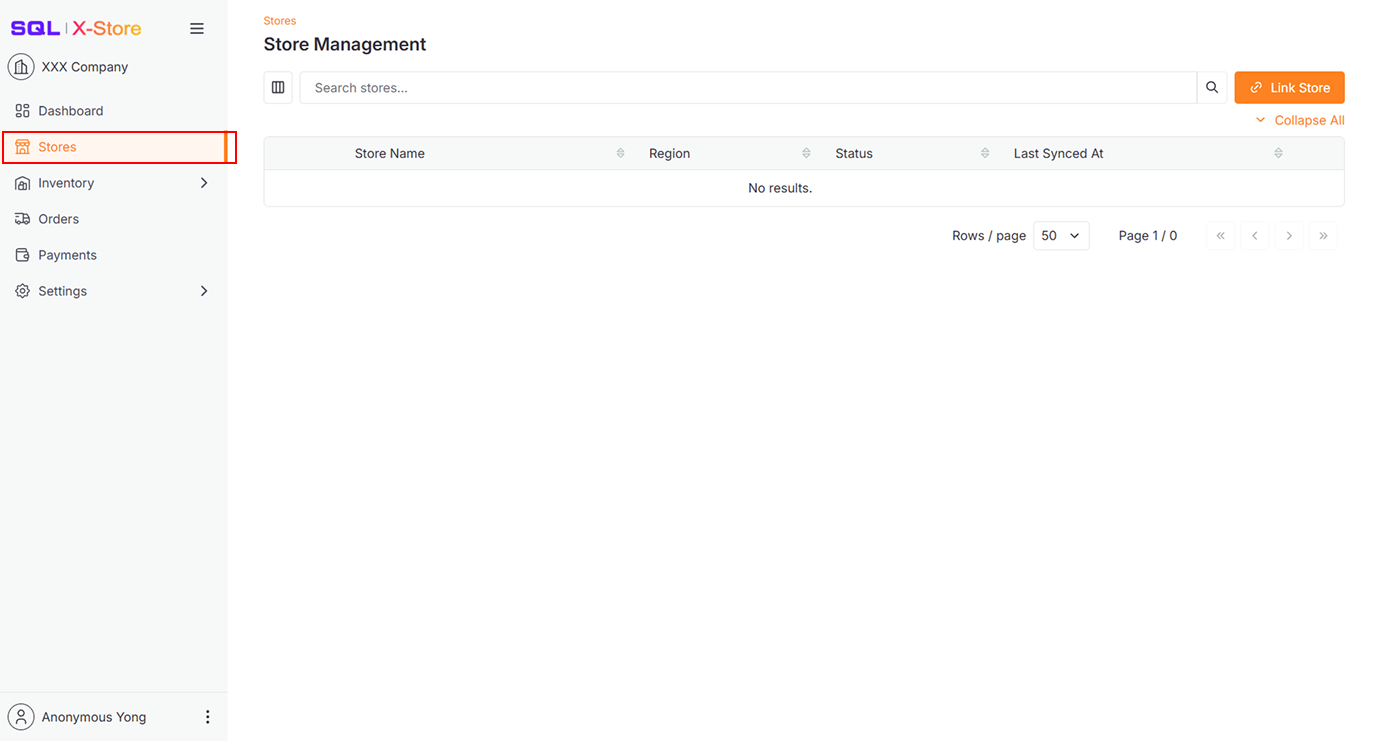Click the Search stores input field
Screen dimensions: 1380x741
700,87
